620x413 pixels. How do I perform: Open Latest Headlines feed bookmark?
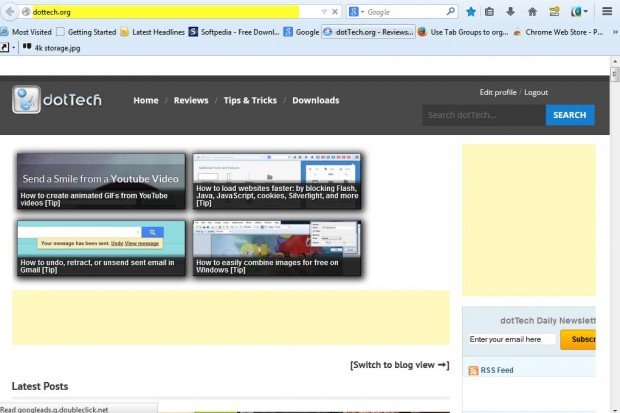pos(153,32)
